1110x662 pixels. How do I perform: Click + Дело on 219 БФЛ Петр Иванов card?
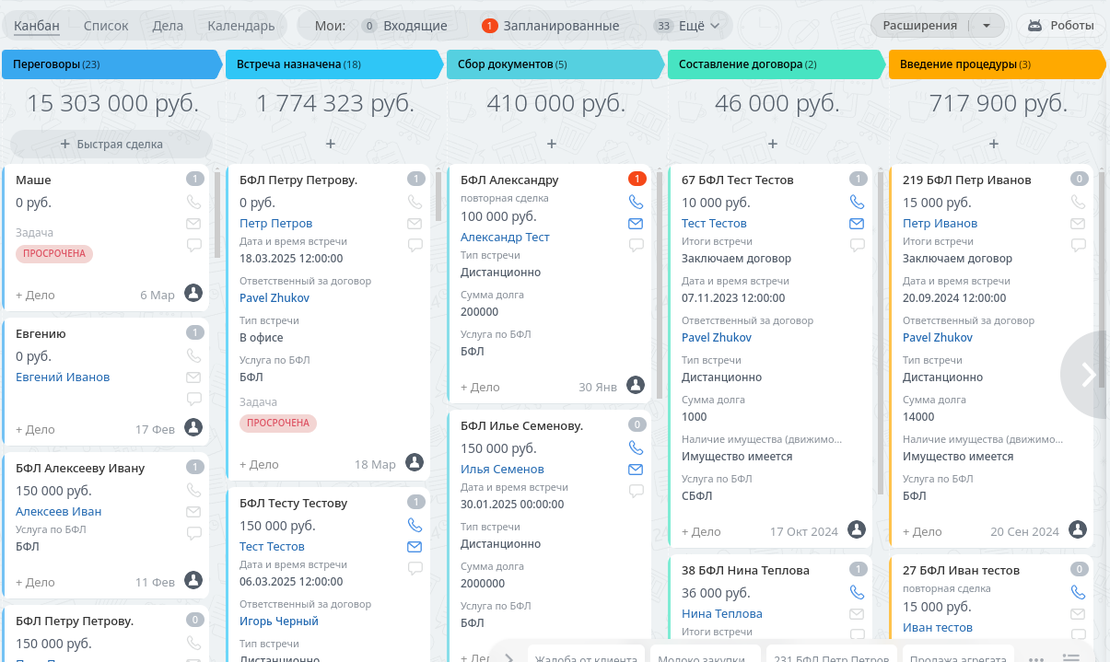(x=922, y=532)
